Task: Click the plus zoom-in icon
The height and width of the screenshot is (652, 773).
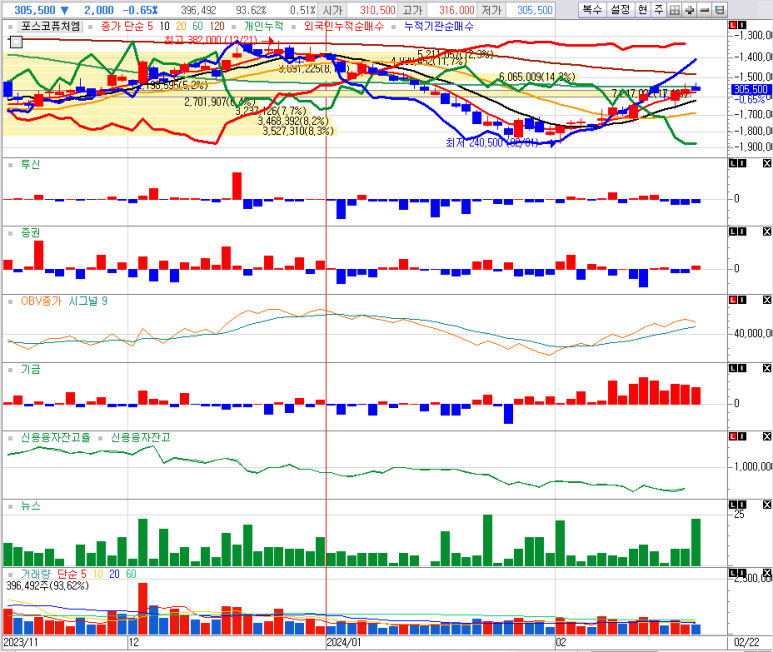Action: click(689, 9)
